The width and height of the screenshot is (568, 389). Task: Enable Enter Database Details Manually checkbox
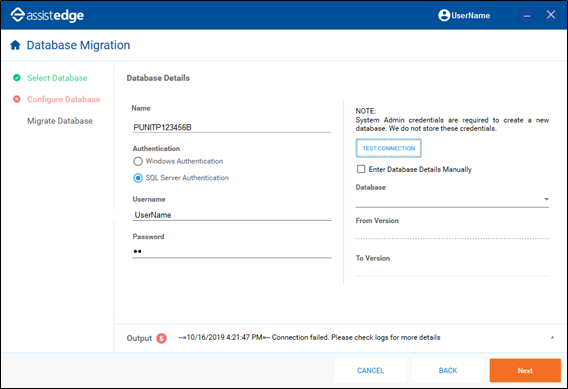[x=361, y=169]
